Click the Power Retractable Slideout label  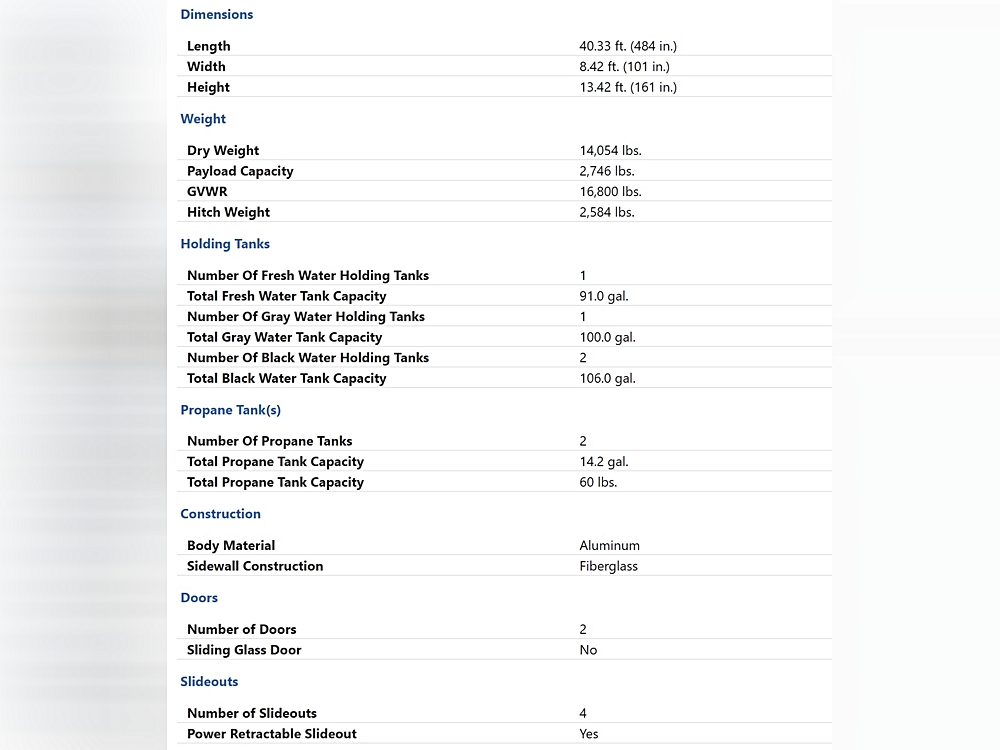click(x=271, y=734)
